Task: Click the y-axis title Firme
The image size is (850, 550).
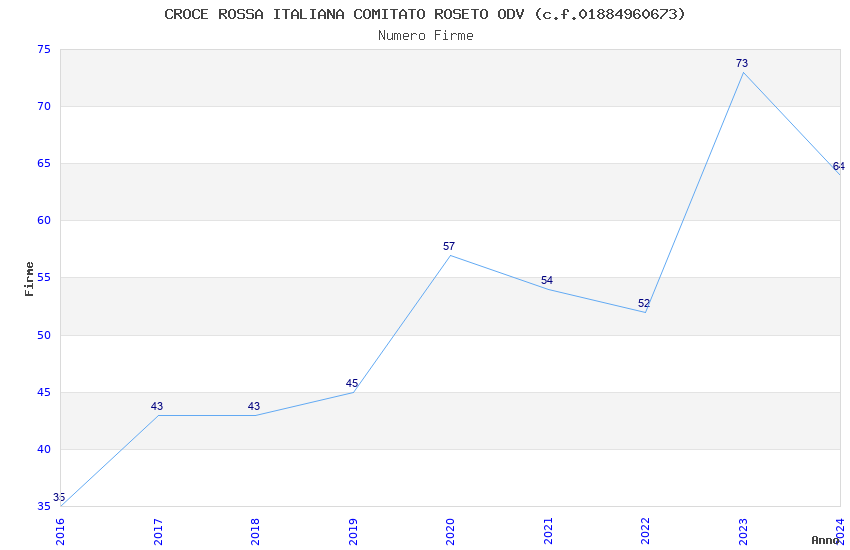Action: 29,279
